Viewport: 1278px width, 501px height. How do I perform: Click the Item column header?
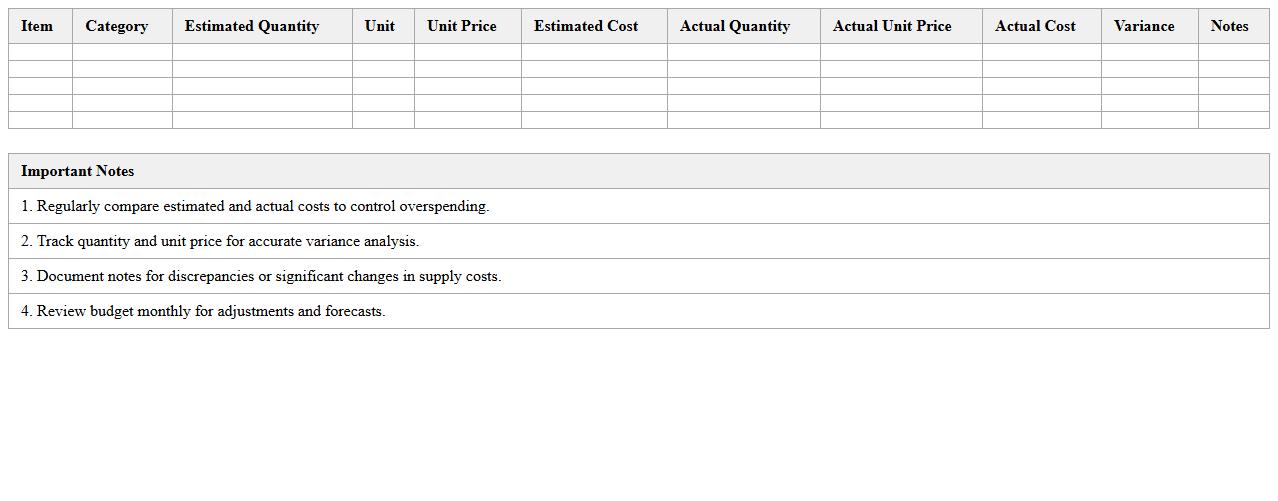click(37, 26)
